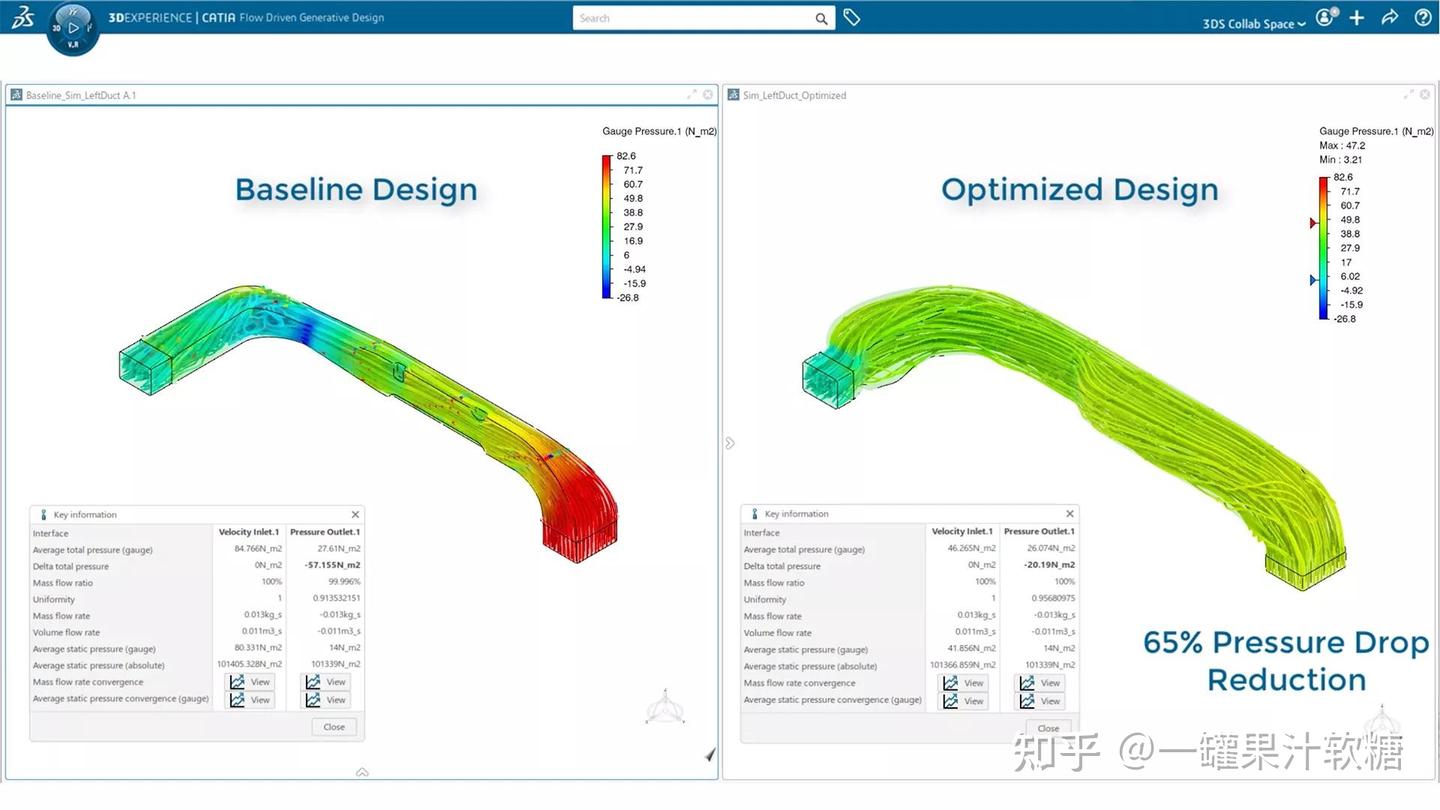Select Baseline value 84.766N_m2
The width and height of the screenshot is (1440, 810).
[x=258, y=549]
